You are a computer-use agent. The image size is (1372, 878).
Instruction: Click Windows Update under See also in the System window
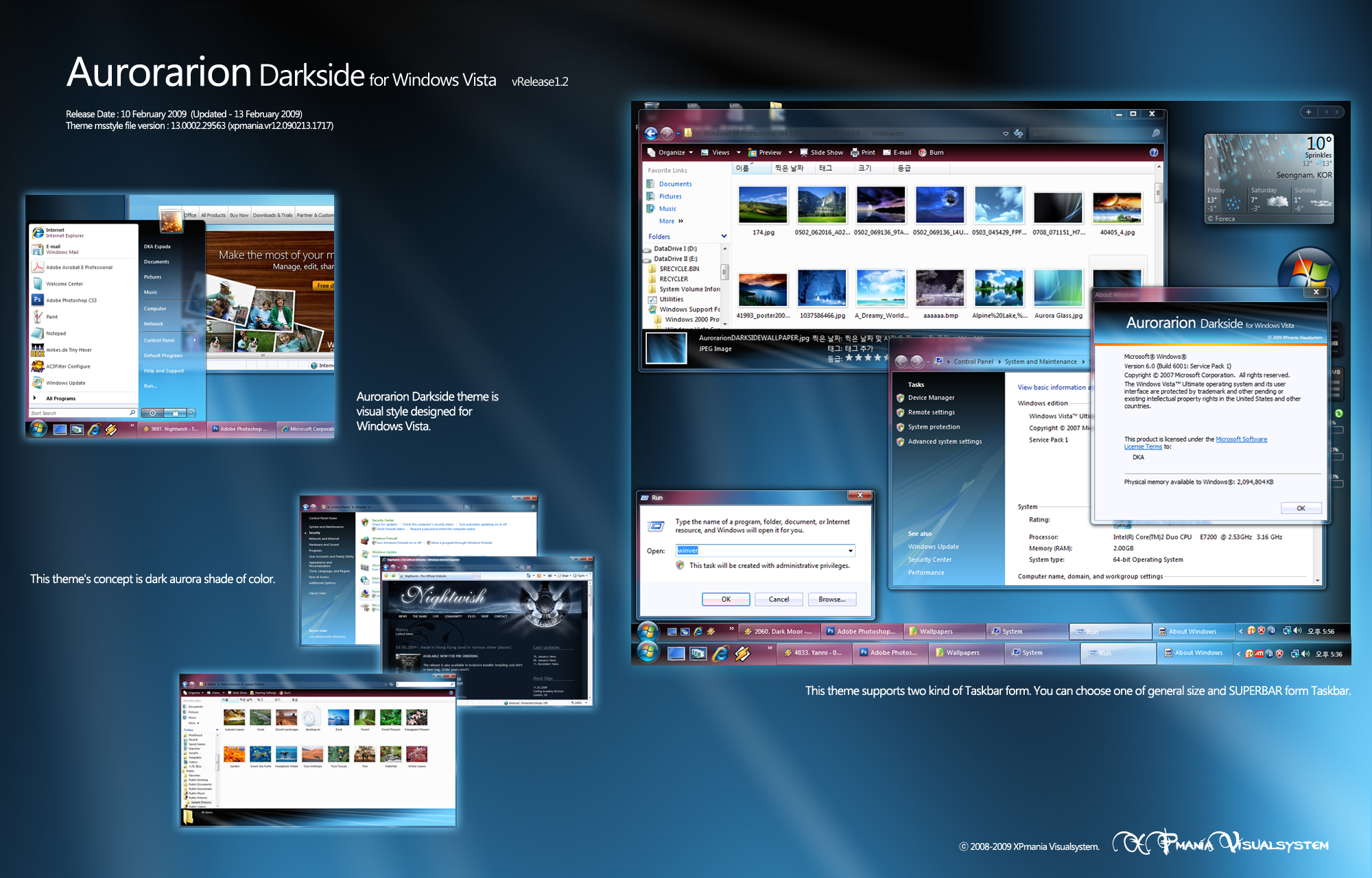[933, 547]
